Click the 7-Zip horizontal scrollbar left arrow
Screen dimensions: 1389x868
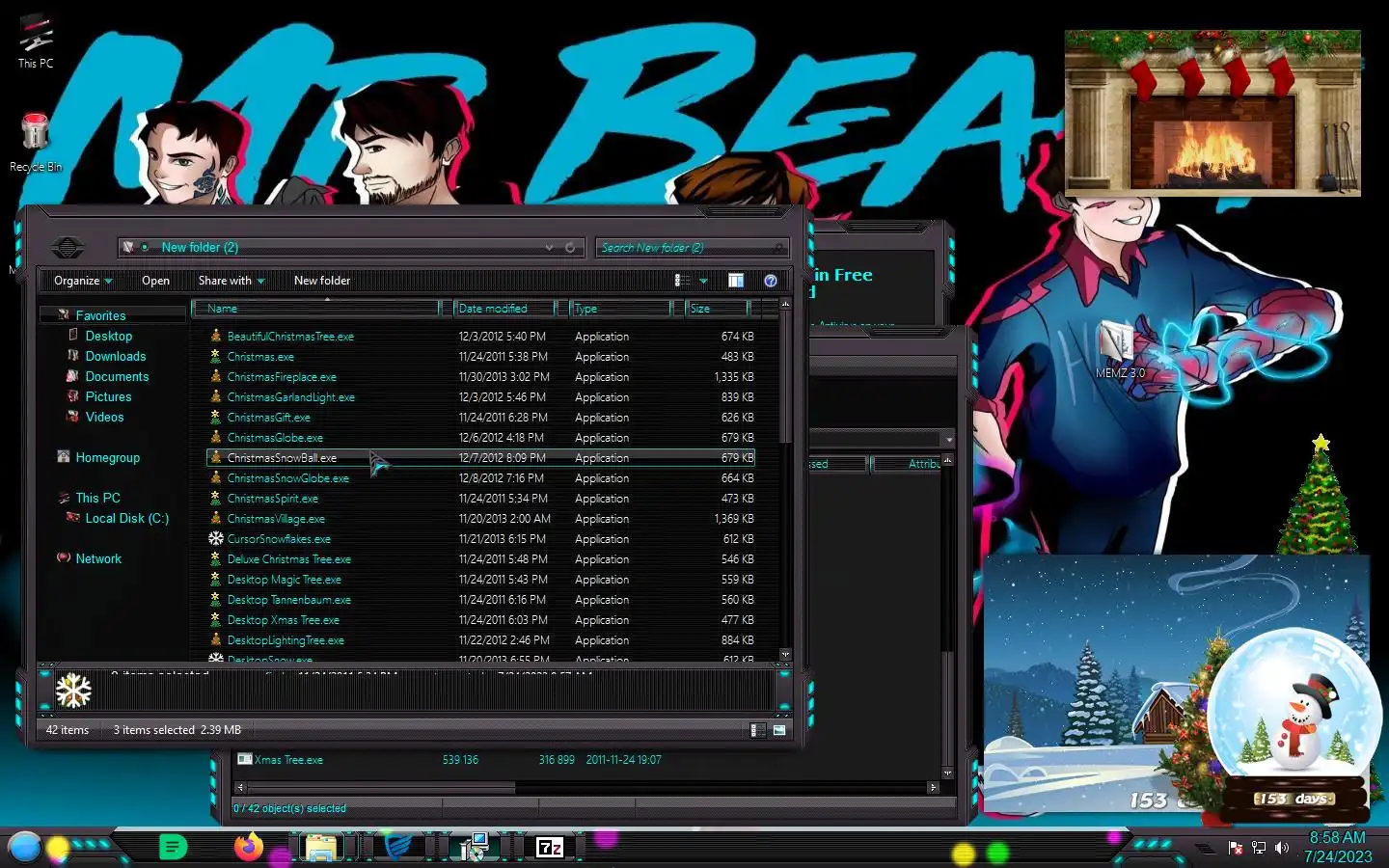pos(240,787)
